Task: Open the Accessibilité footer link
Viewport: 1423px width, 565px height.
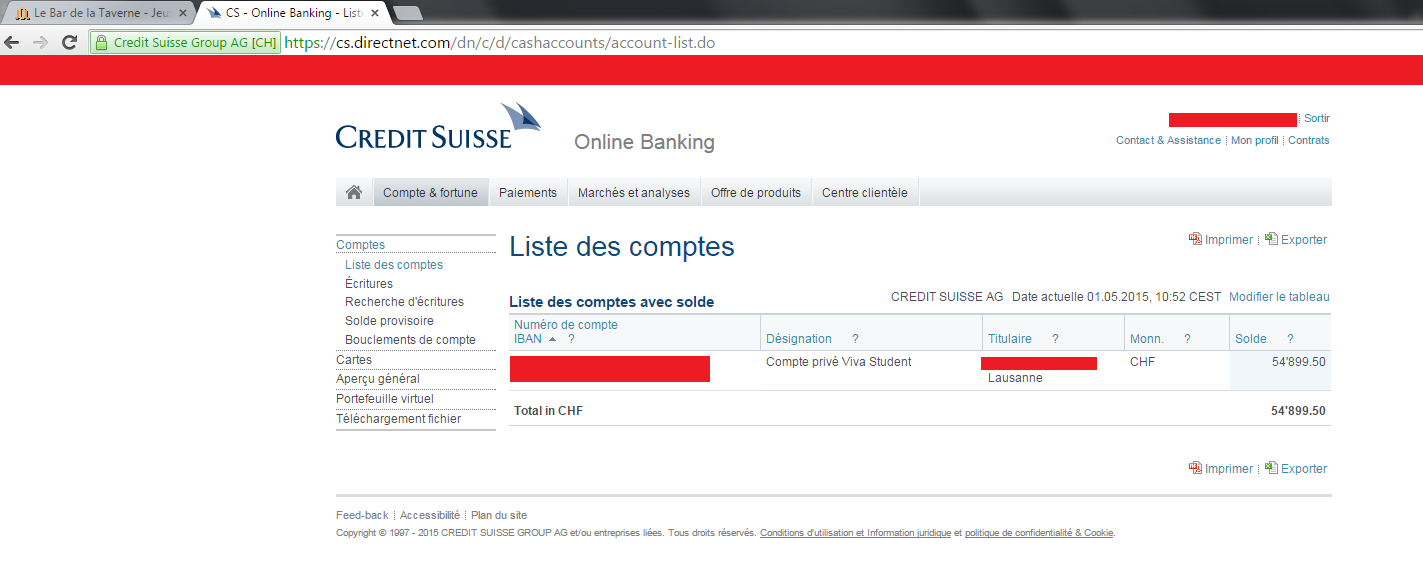Action: (430, 515)
